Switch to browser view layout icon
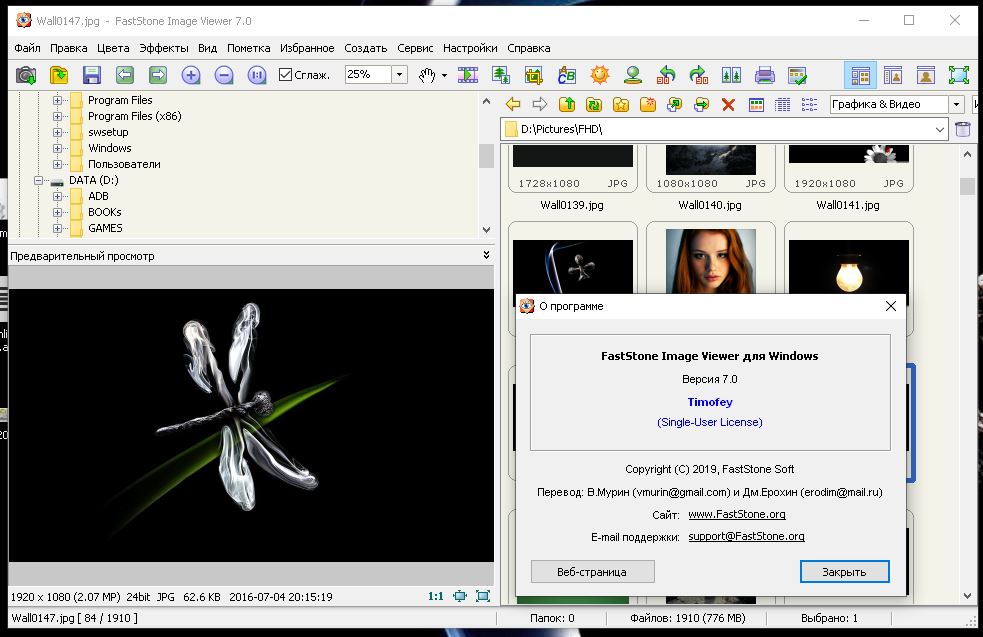The height and width of the screenshot is (637, 983). [x=860, y=75]
